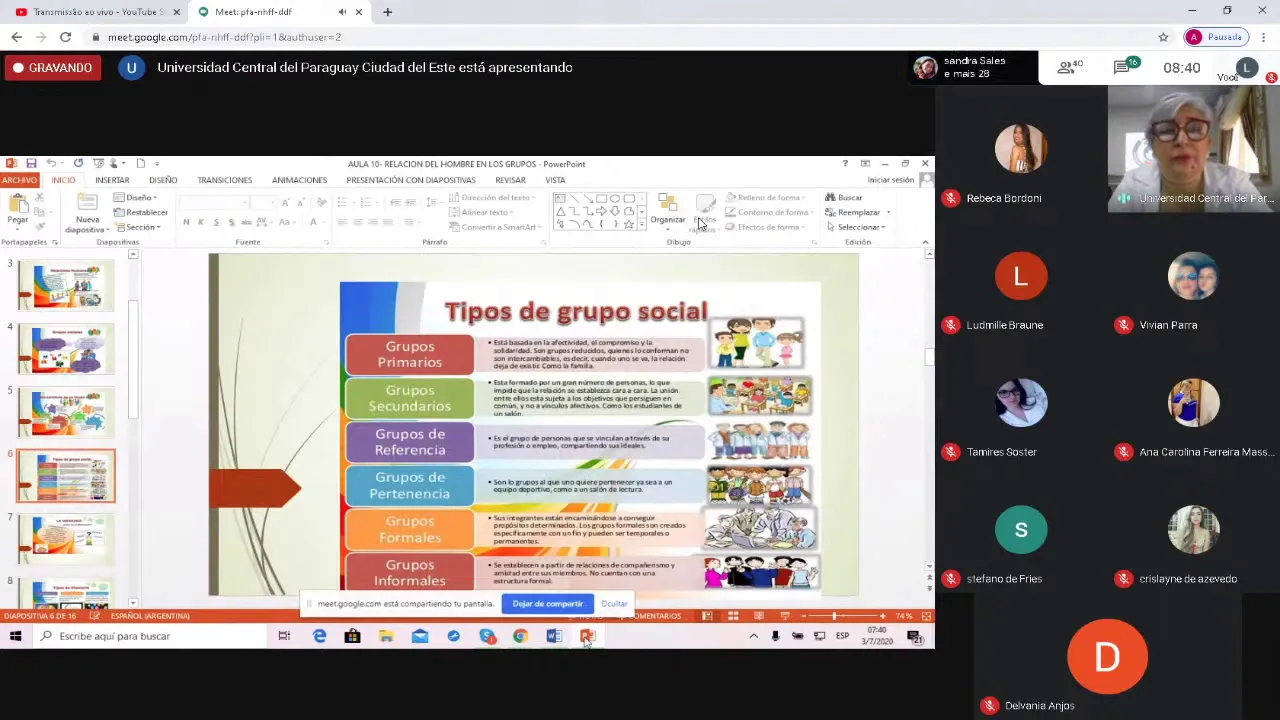Viewport: 1280px width, 720px height.
Task: Open the ARCHIVO tab
Action: coord(19,180)
